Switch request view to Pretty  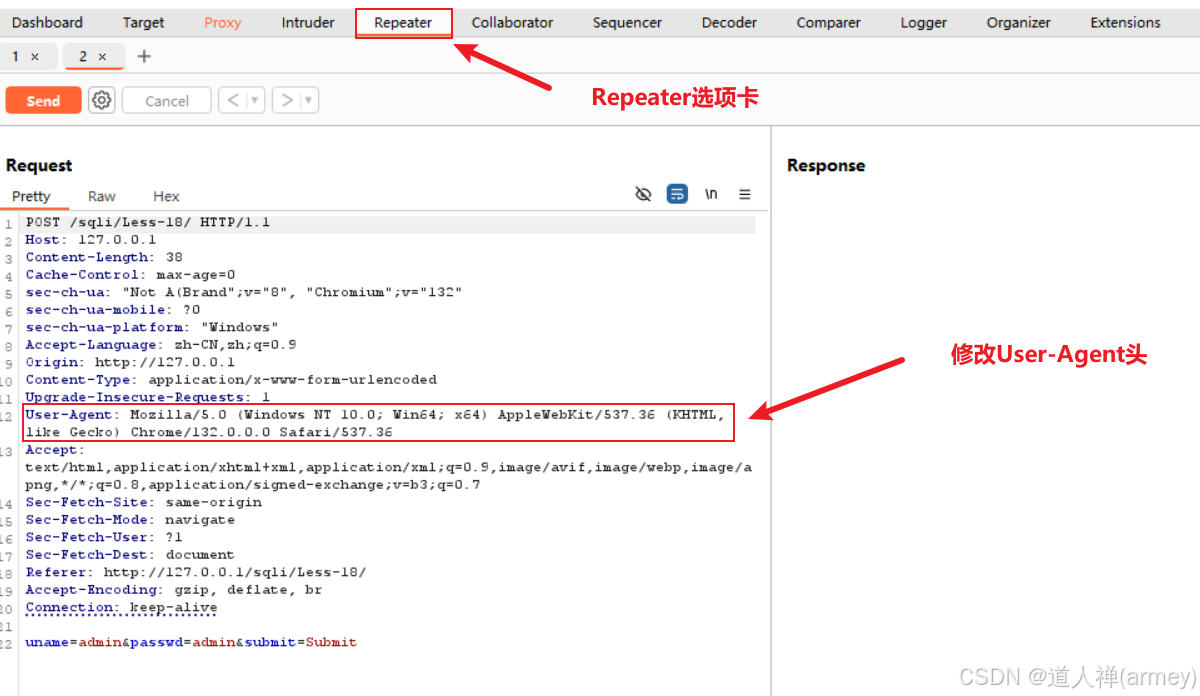pyautogui.click(x=31, y=196)
